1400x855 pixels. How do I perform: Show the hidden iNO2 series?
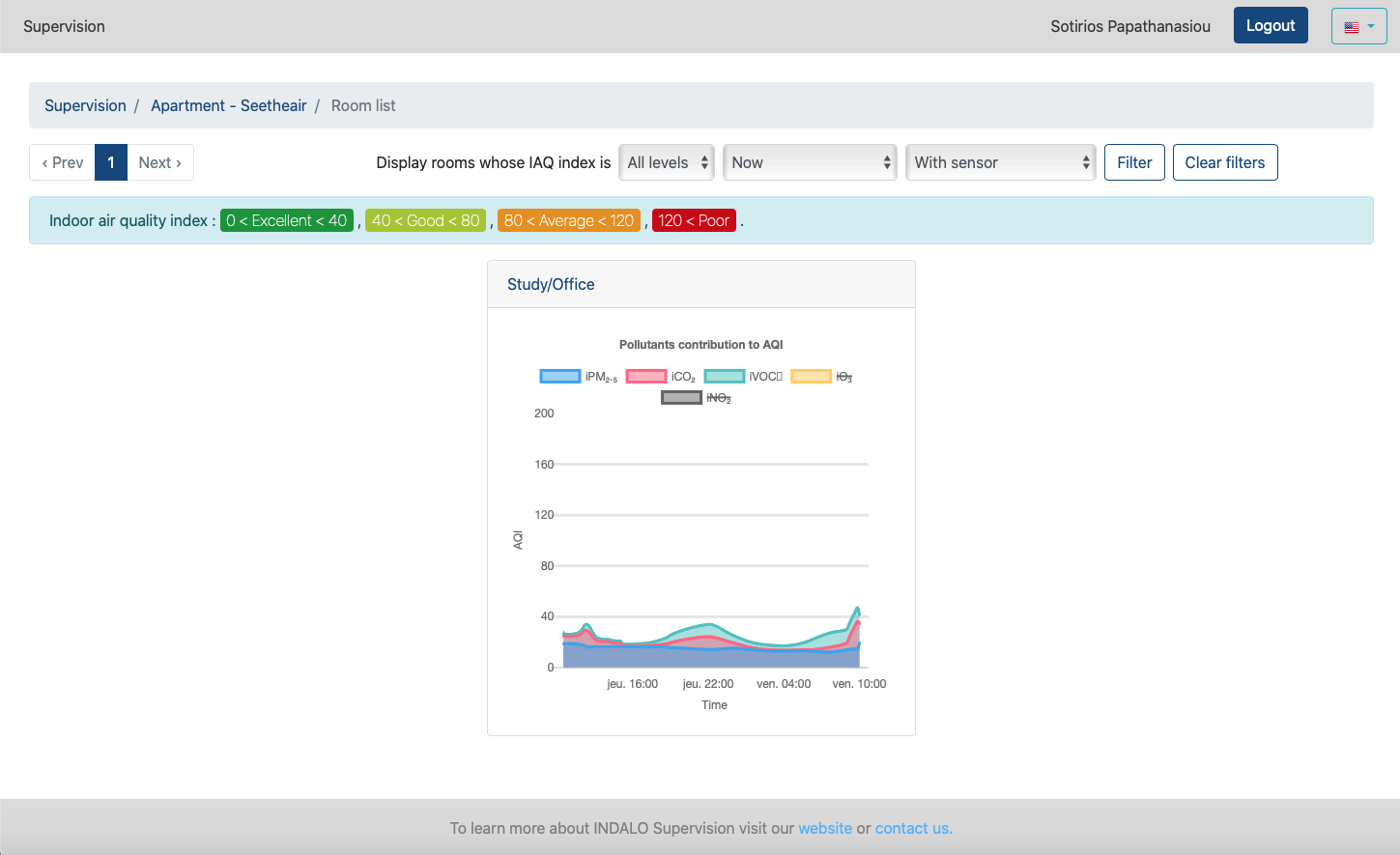point(681,398)
